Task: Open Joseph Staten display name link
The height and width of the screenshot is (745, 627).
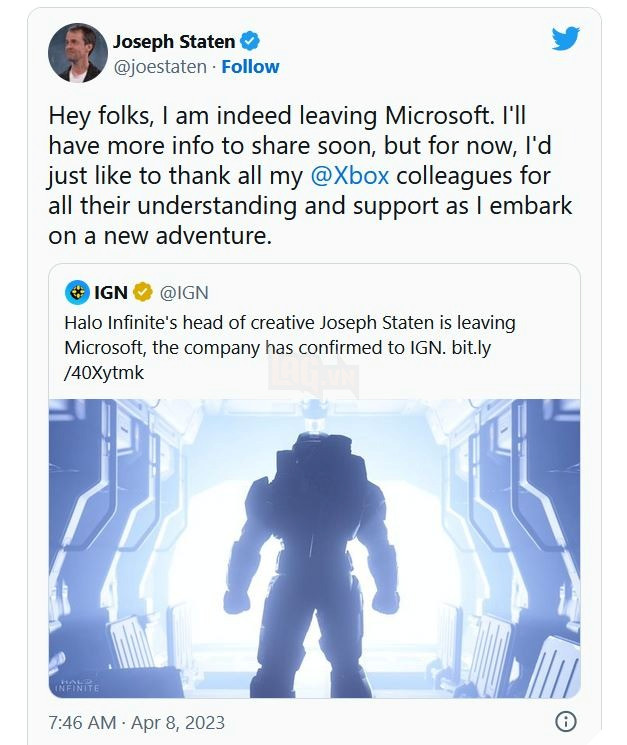Action: point(174,41)
